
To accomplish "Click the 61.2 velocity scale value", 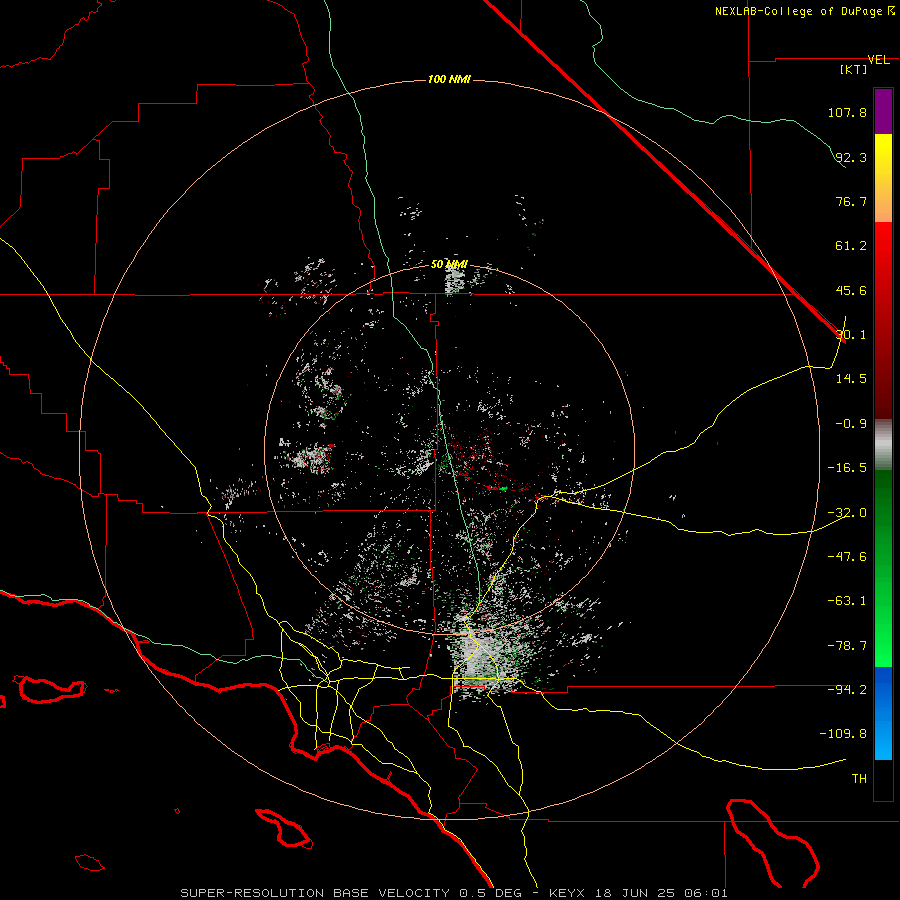I will (851, 246).
